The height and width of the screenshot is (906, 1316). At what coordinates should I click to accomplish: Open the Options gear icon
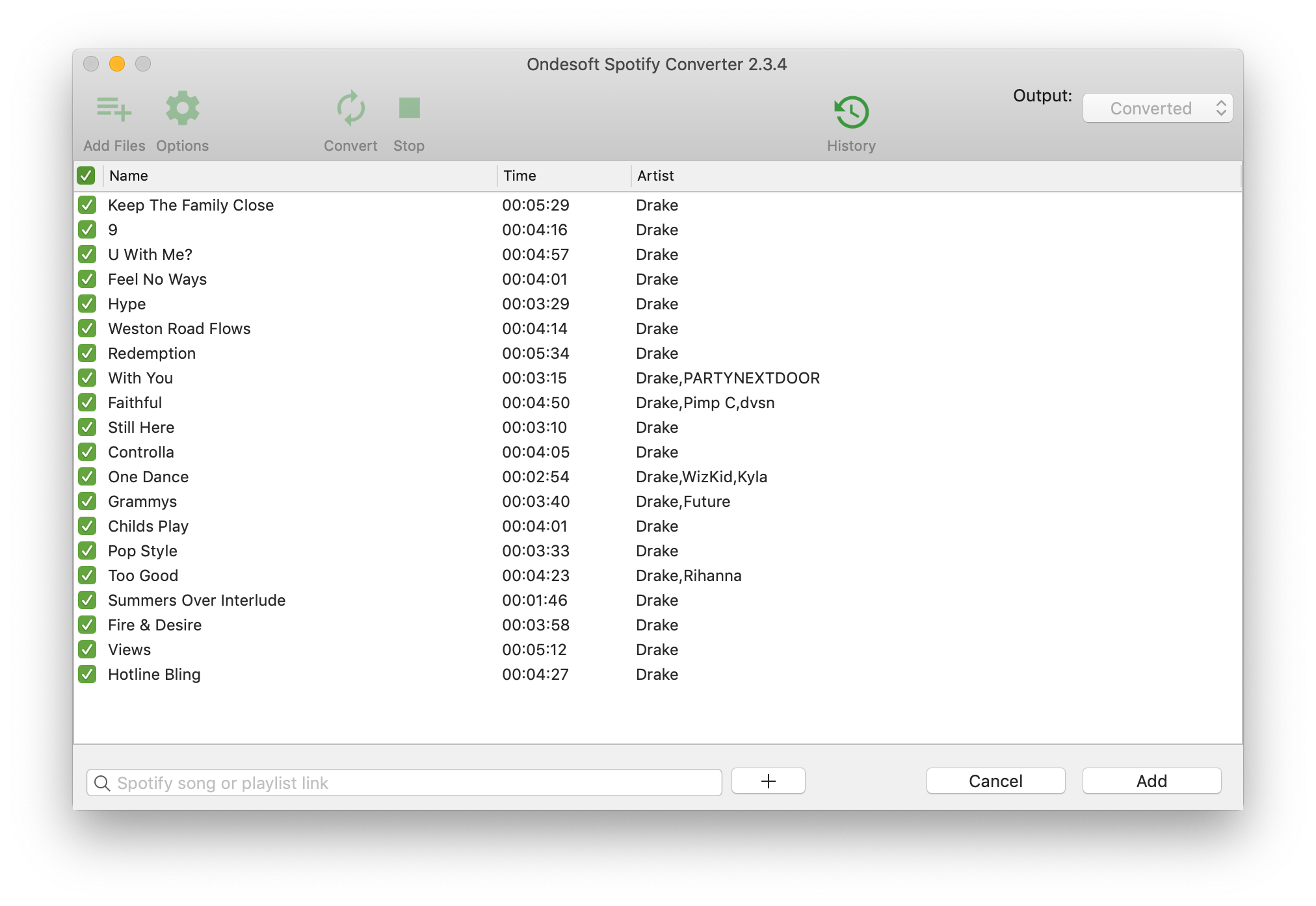tap(182, 108)
